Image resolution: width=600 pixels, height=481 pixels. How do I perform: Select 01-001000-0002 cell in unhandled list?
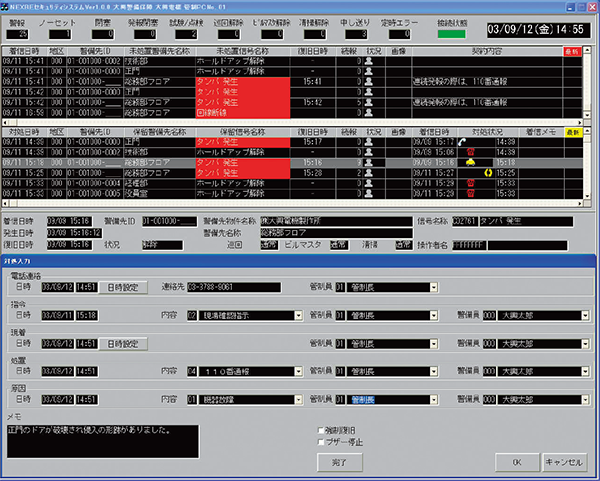click(x=95, y=61)
